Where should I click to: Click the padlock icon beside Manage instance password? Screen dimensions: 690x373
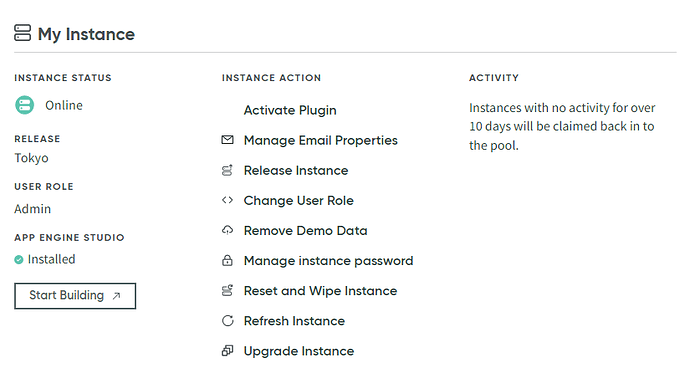[227, 260]
